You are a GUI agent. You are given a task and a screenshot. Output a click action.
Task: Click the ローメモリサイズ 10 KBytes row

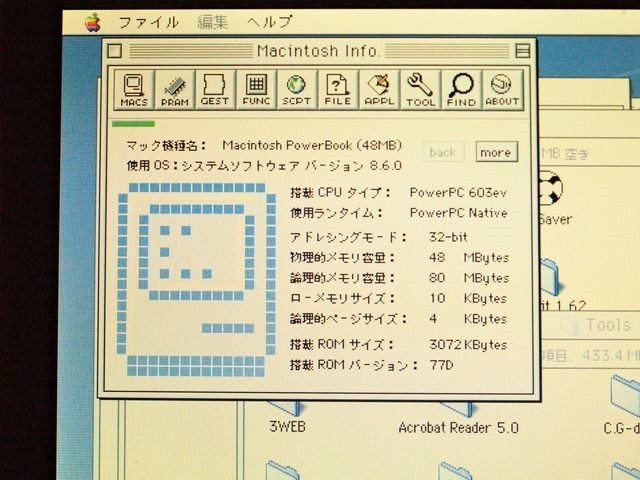click(398, 298)
